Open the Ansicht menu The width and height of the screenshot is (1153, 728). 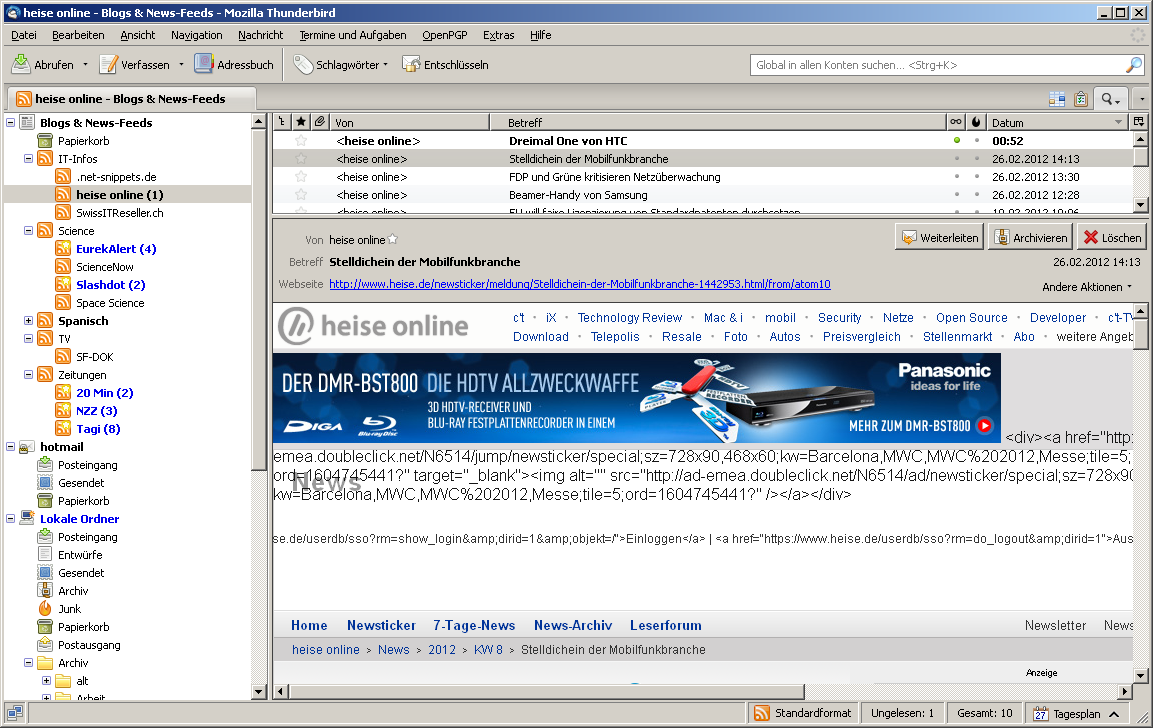(x=138, y=35)
